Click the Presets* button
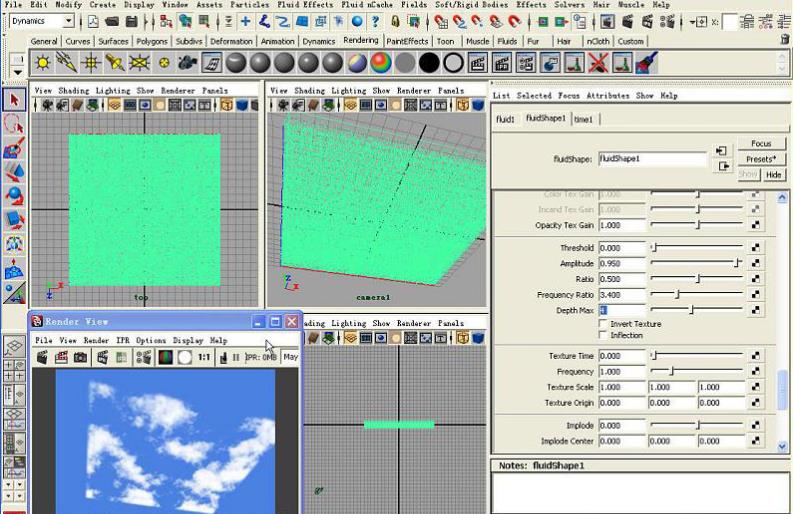 pyautogui.click(x=761, y=159)
